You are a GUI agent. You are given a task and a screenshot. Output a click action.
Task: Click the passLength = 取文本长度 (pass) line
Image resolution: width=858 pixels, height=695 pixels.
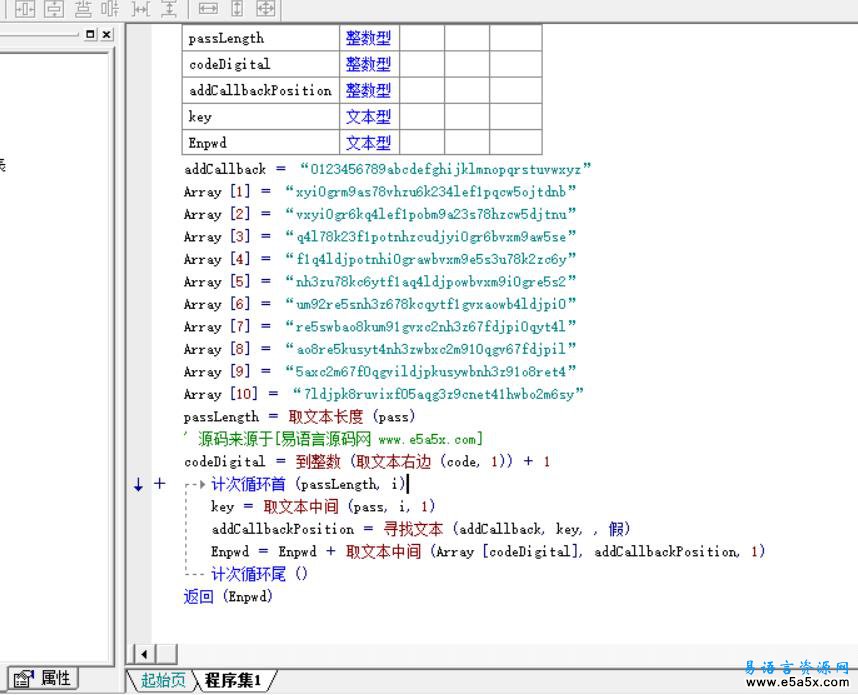click(299, 416)
